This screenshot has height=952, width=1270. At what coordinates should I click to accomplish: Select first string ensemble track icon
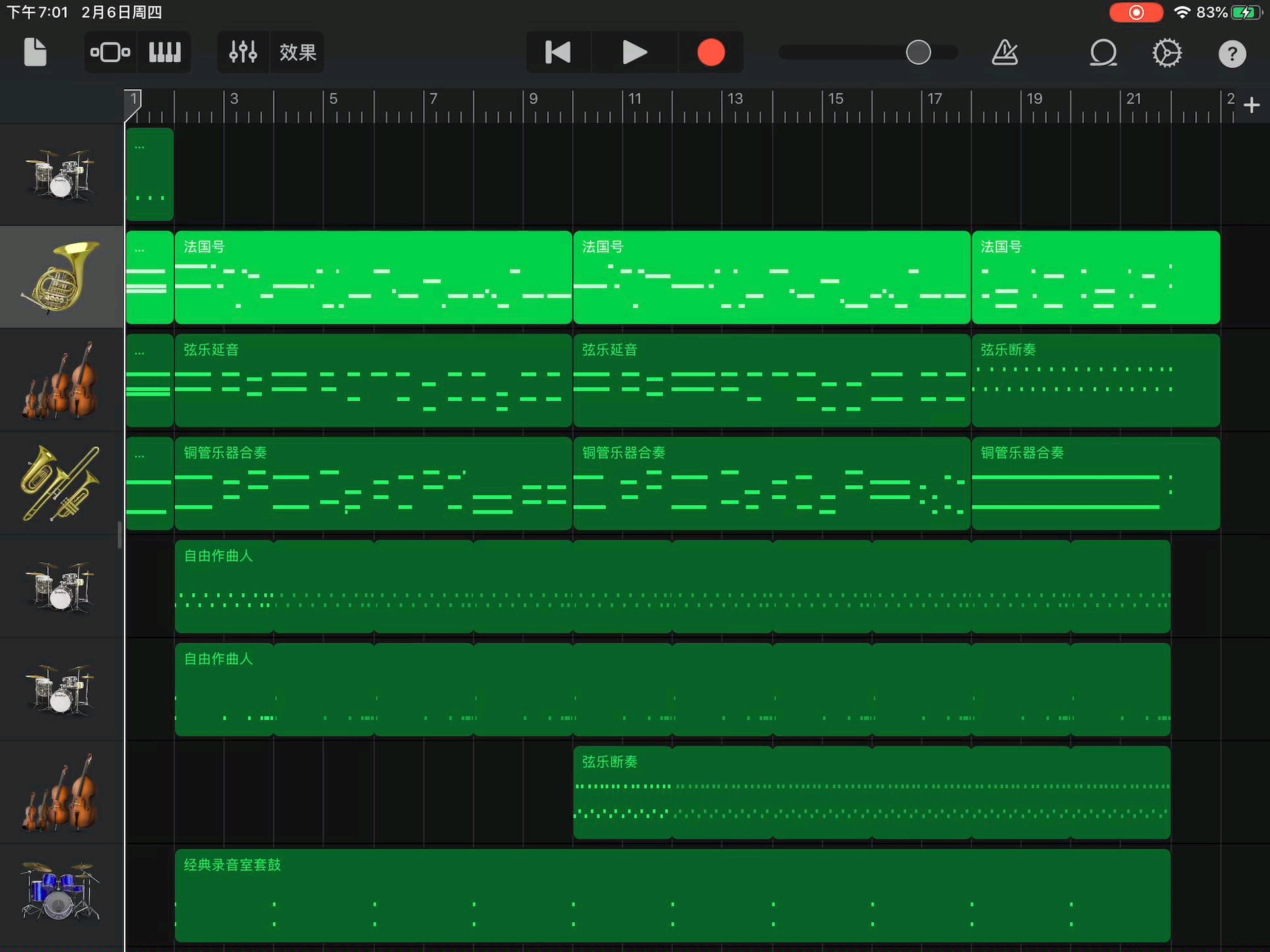[61, 380]
